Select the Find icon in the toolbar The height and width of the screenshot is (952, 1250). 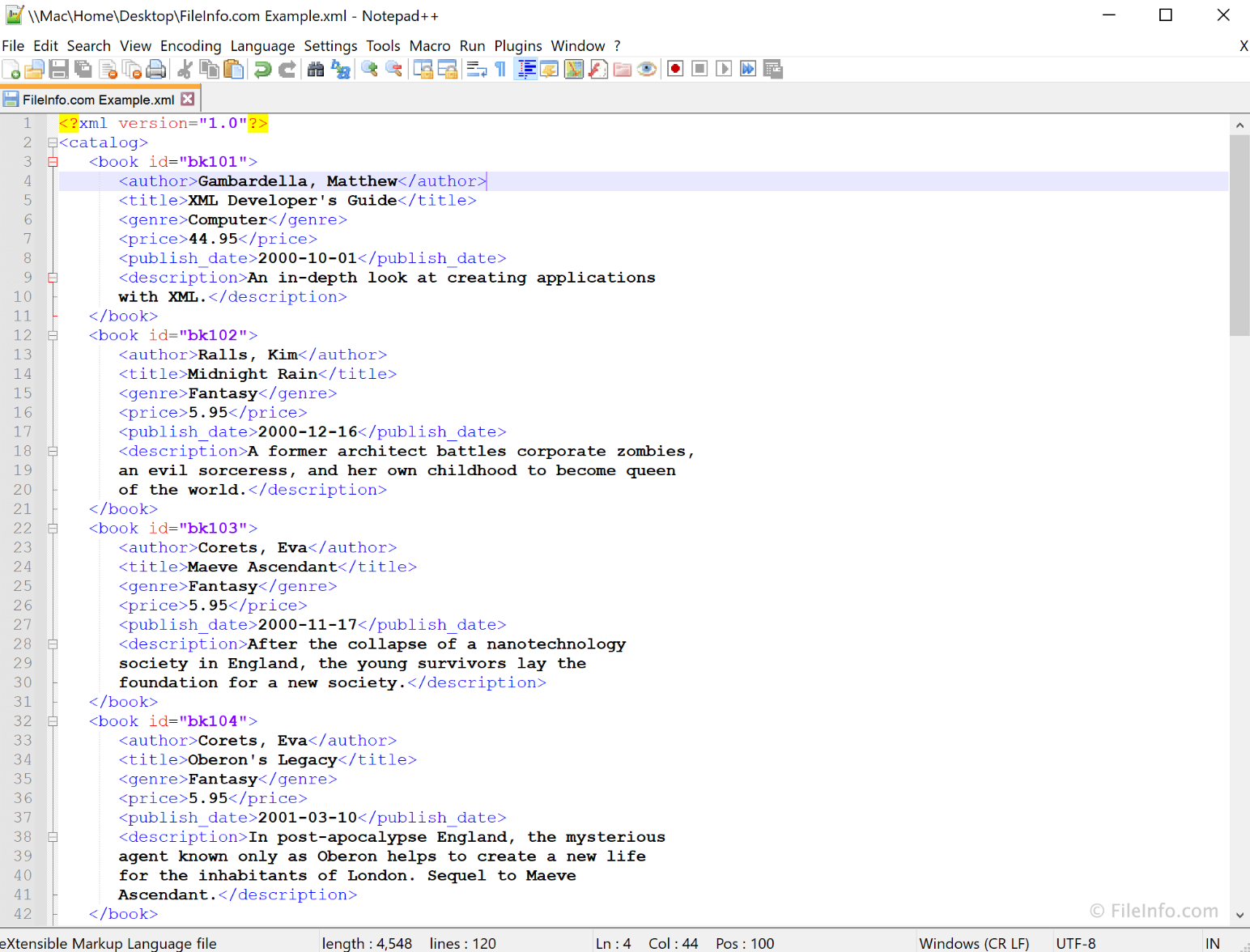click(x=315, y=69)
